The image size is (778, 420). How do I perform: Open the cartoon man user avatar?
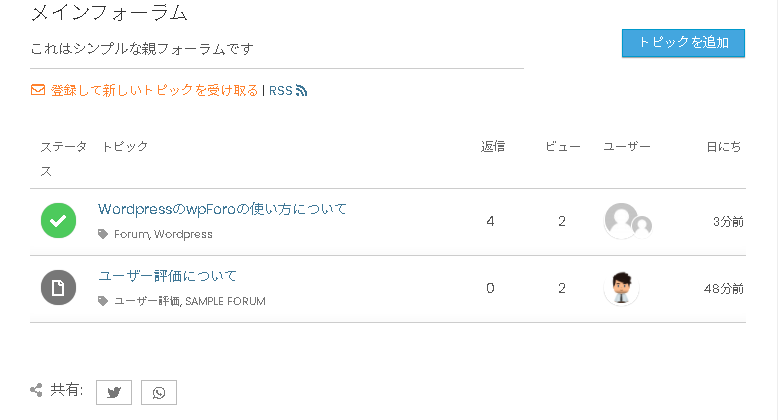621,288
